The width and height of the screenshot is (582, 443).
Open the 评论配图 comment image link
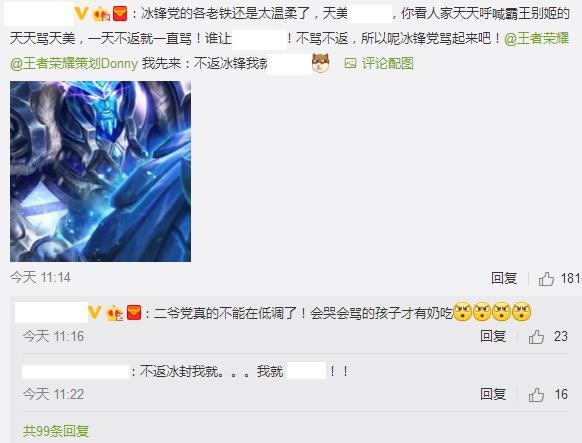tap(388, 63)
